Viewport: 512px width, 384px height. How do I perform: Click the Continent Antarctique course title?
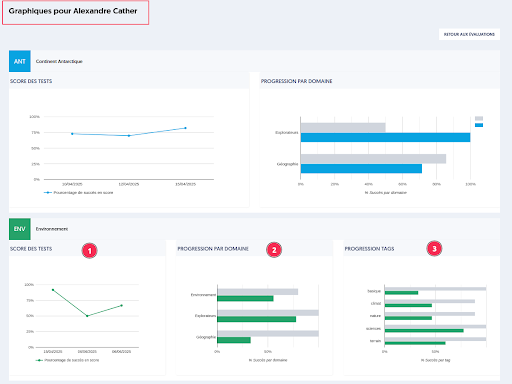coord(59,61)
